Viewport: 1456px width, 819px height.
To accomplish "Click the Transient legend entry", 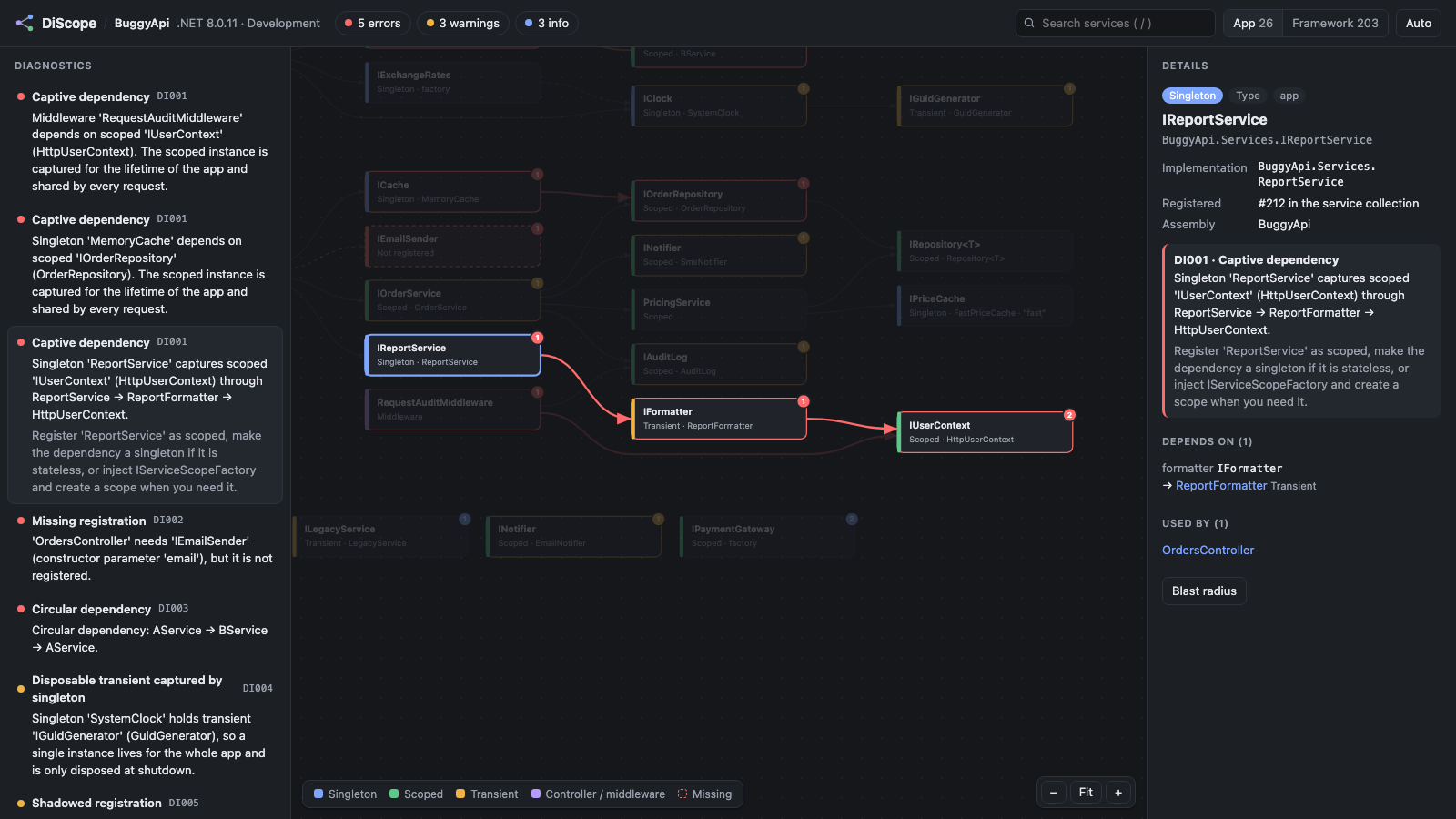I will [487, 794].
